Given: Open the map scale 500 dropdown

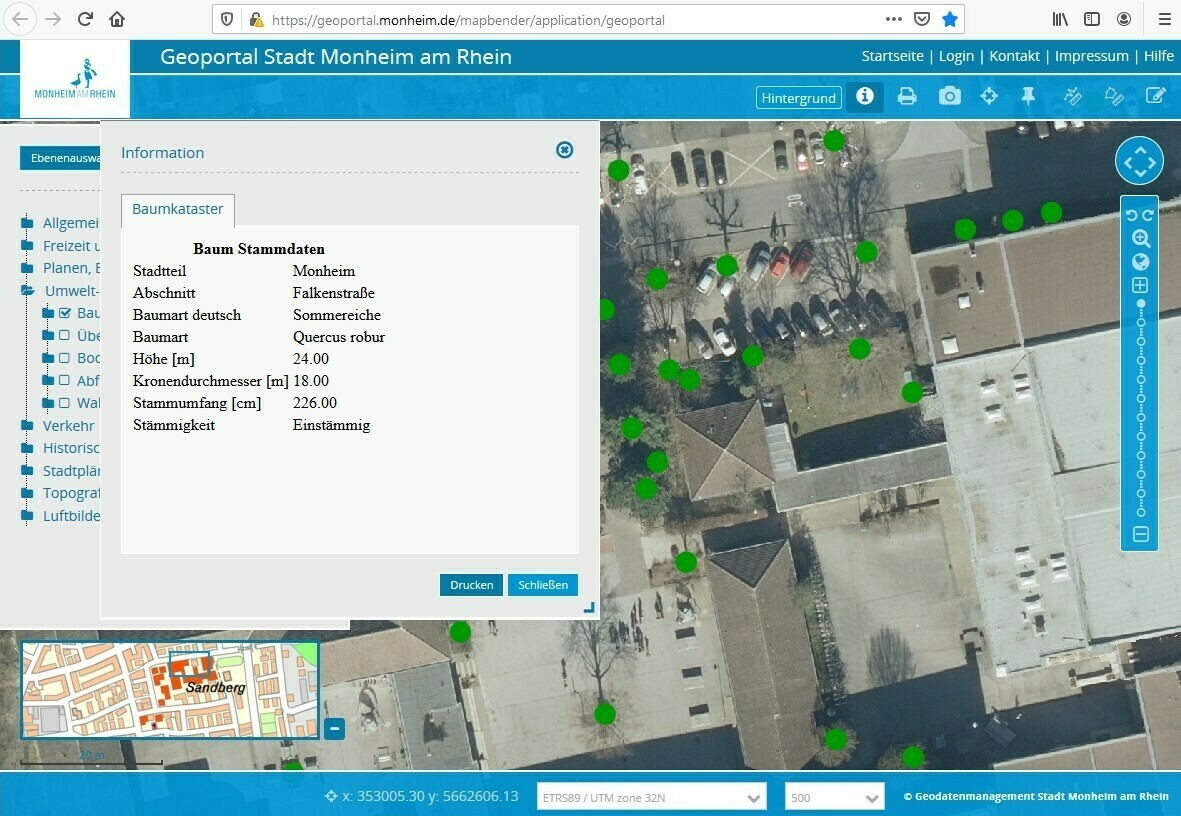Looking at the screenshot, I should click(835, 798).
